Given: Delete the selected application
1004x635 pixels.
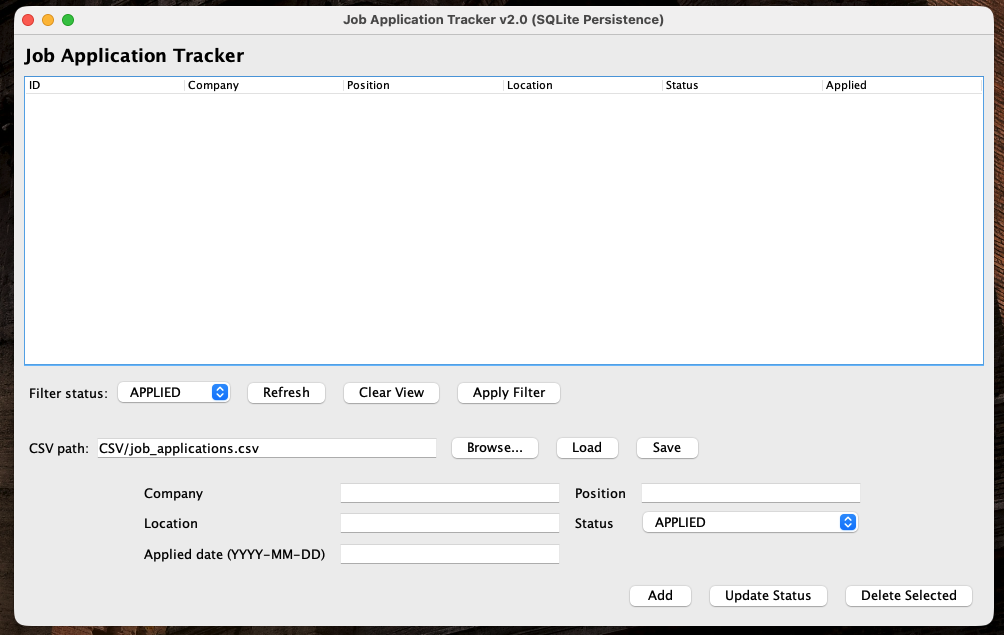Looking at the screenshot, I should [x=908, y=595].
